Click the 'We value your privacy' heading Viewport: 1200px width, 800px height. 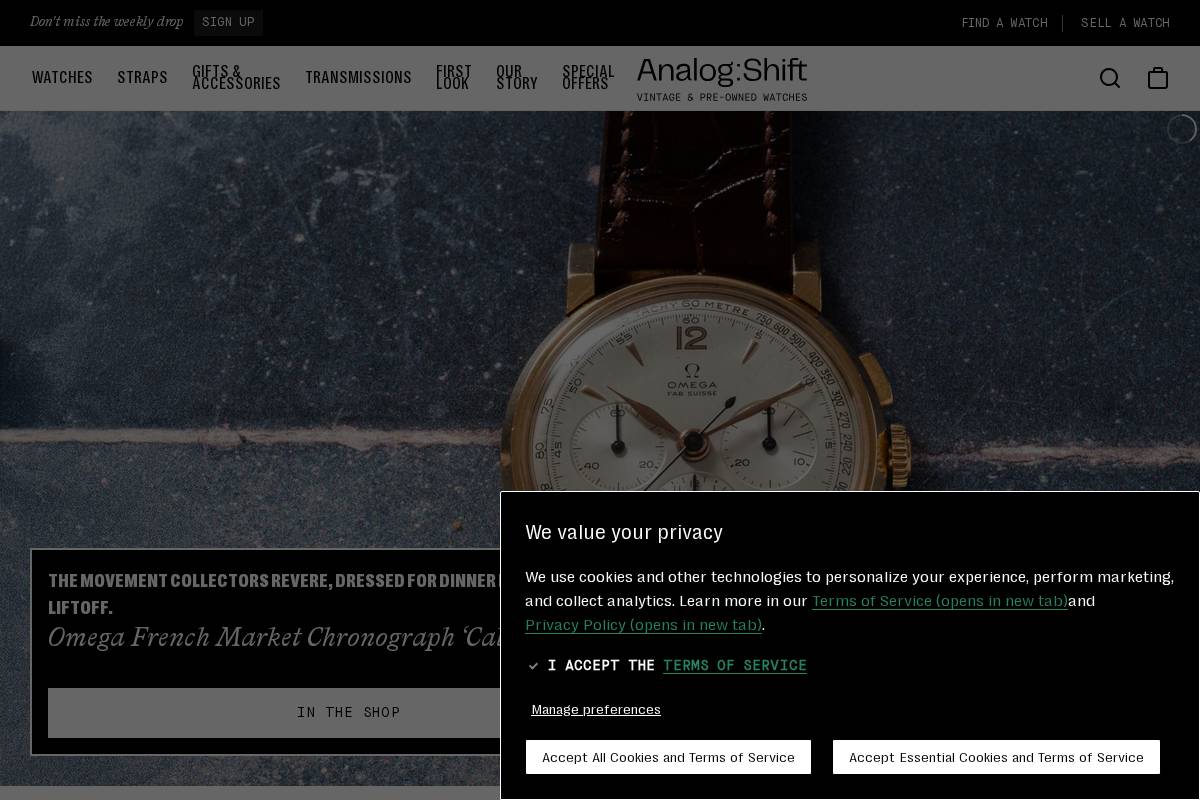click(624, 533)
